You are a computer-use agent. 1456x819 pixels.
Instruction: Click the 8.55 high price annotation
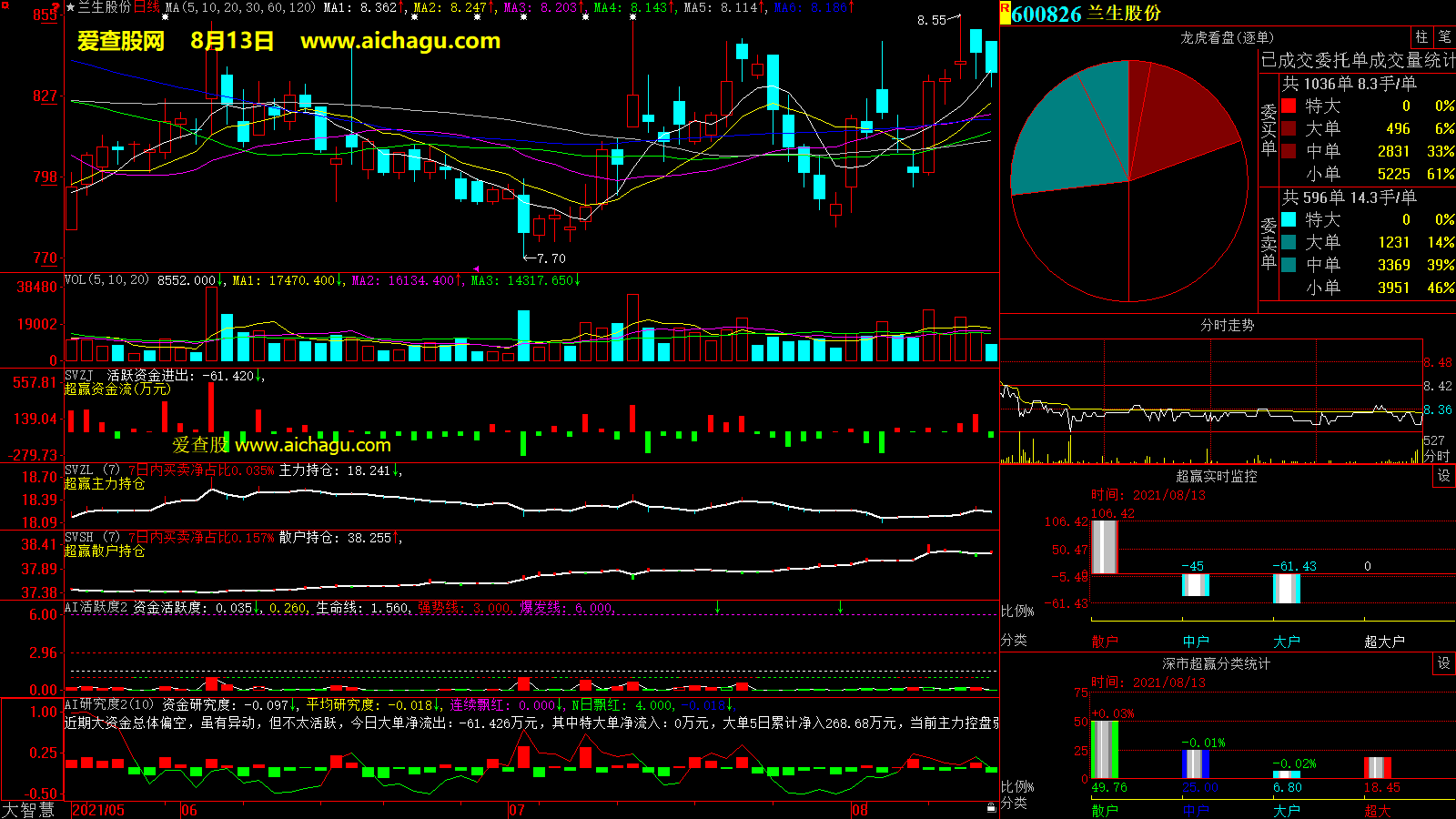[x=932, y=20]
